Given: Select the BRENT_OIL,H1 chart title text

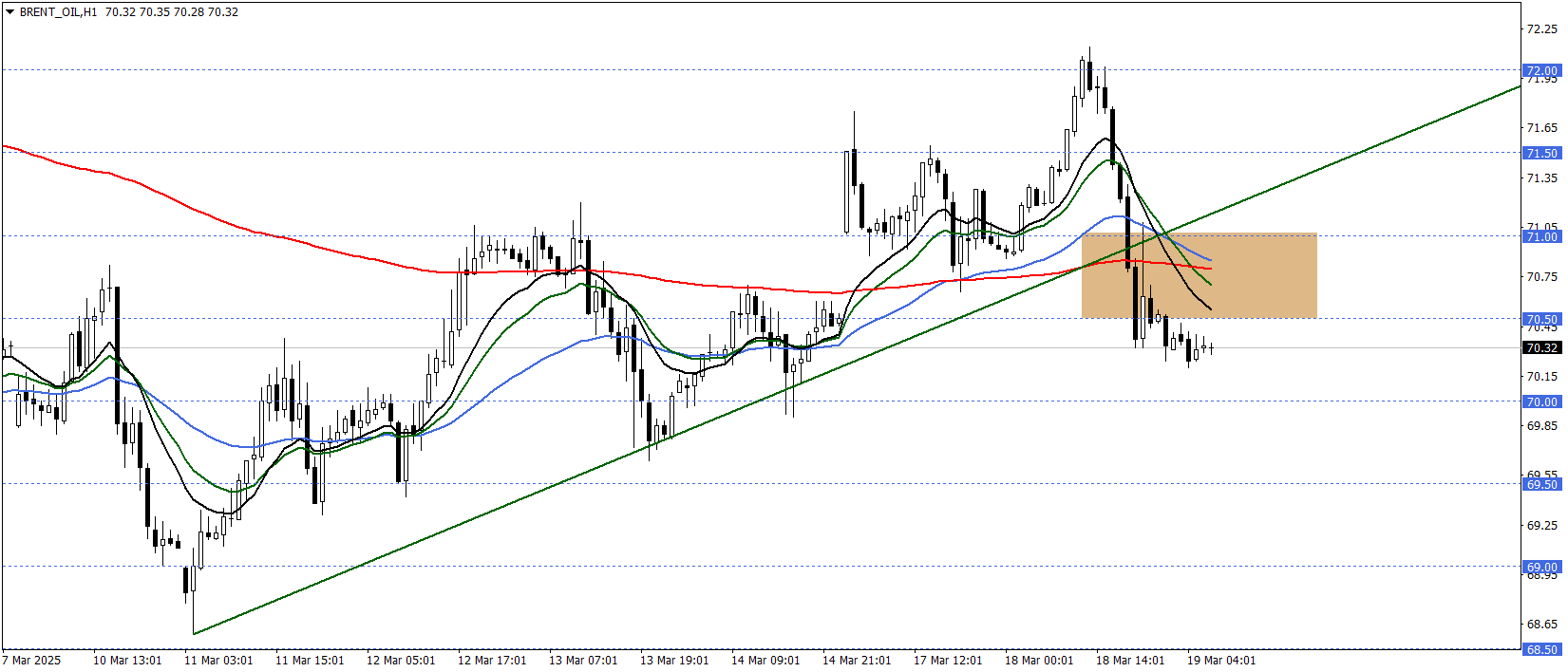Looking at the screenshot, I should pyautogui.click(x=59, y=12).
